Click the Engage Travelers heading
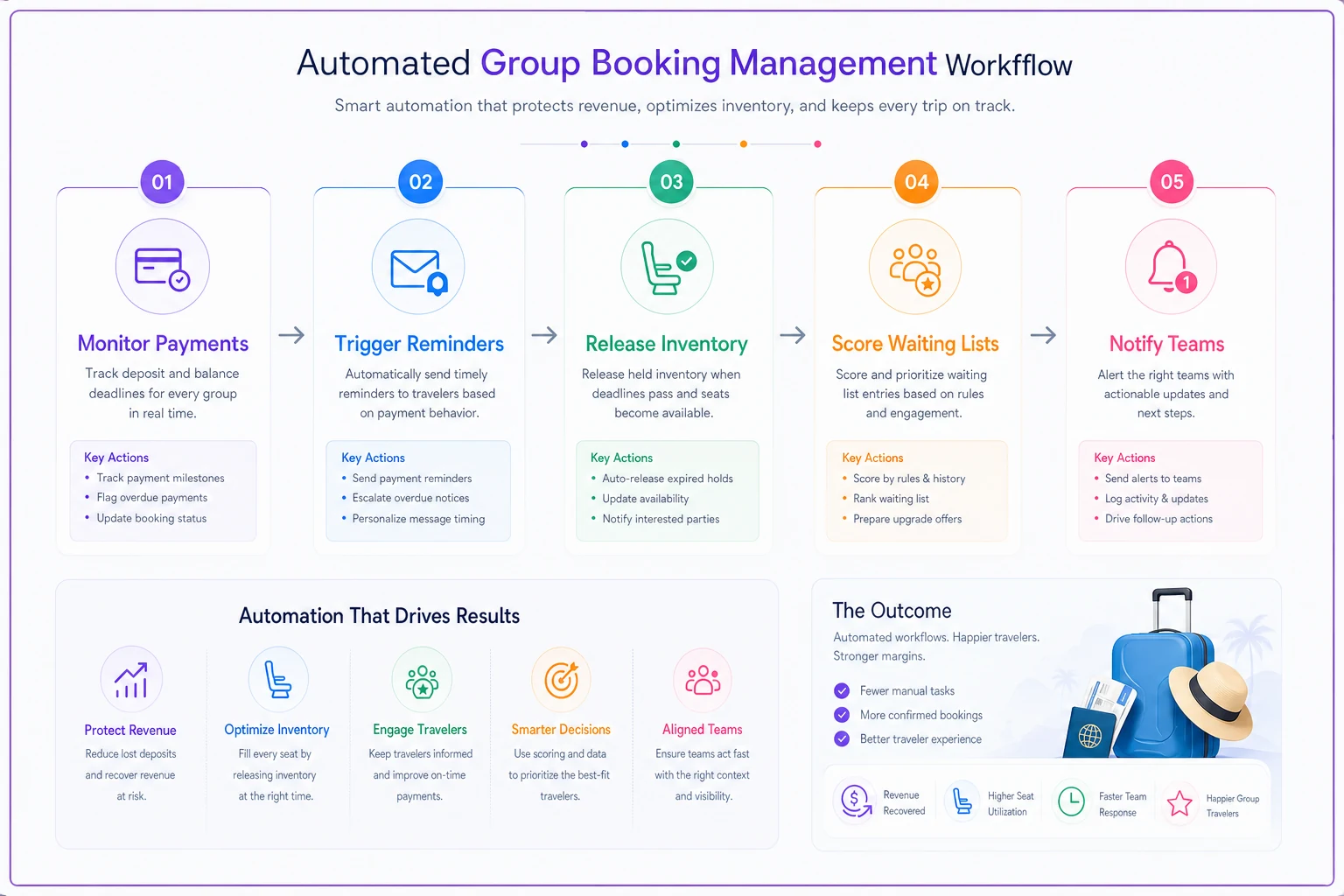The image size is (1344, 896). click(x=420, y=730)
